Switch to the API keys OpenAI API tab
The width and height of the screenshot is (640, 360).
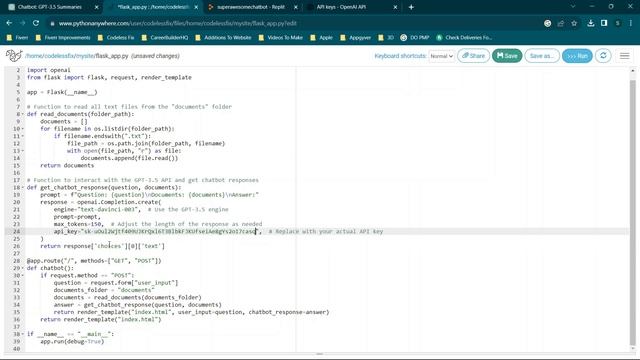coord(341,7)
